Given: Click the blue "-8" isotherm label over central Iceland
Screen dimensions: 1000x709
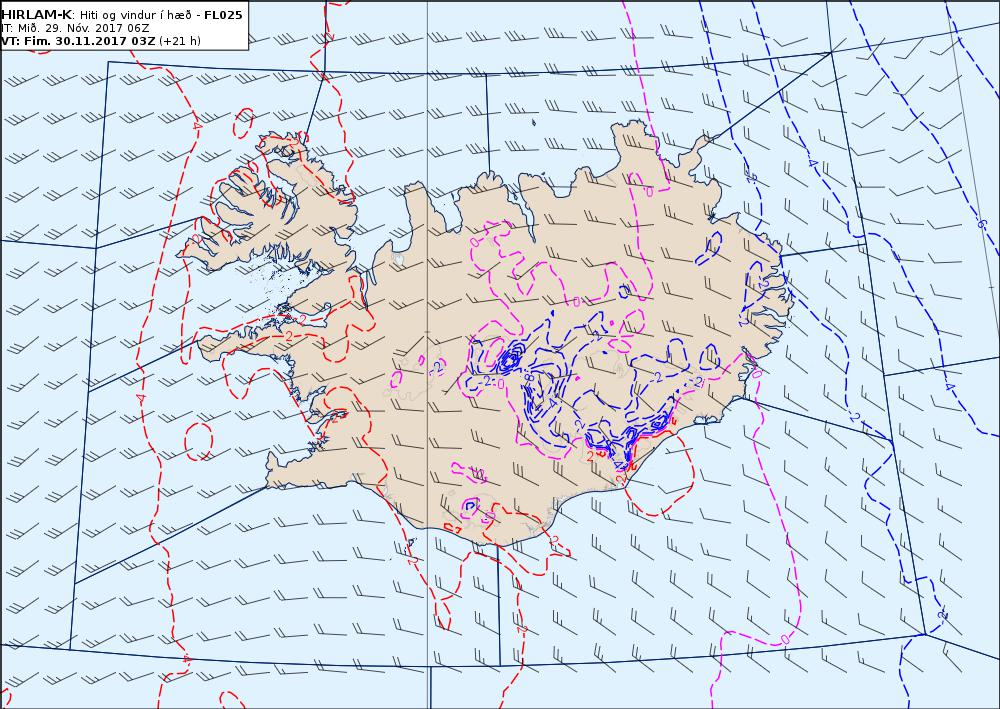Looking at the screenshot, I should 528,377.
